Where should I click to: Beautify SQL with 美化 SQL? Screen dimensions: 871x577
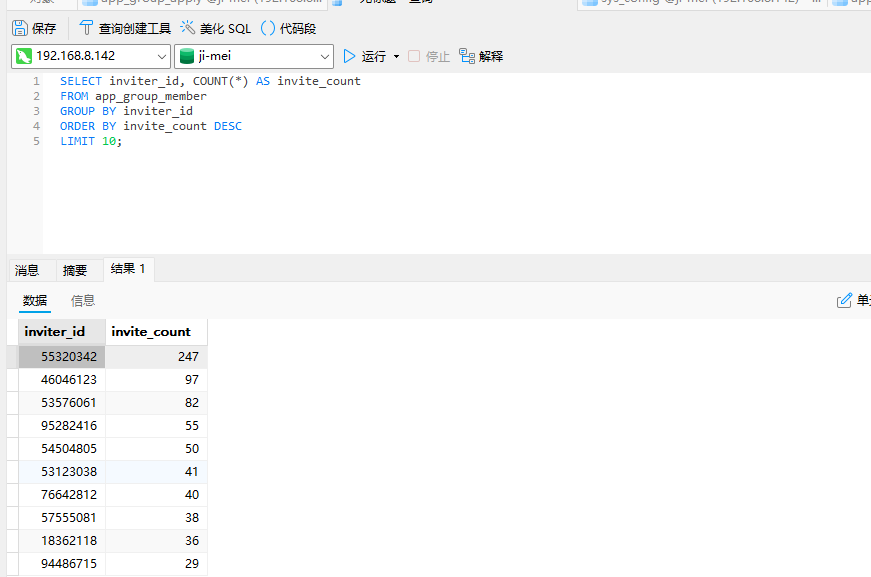[x=216, y=28]
